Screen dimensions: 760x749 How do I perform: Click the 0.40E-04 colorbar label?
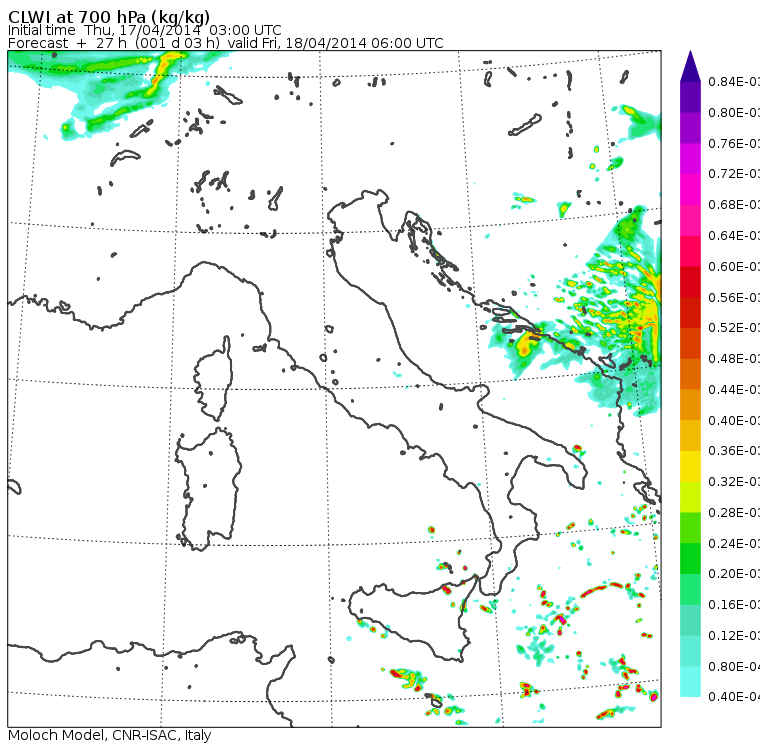[734, 697]
